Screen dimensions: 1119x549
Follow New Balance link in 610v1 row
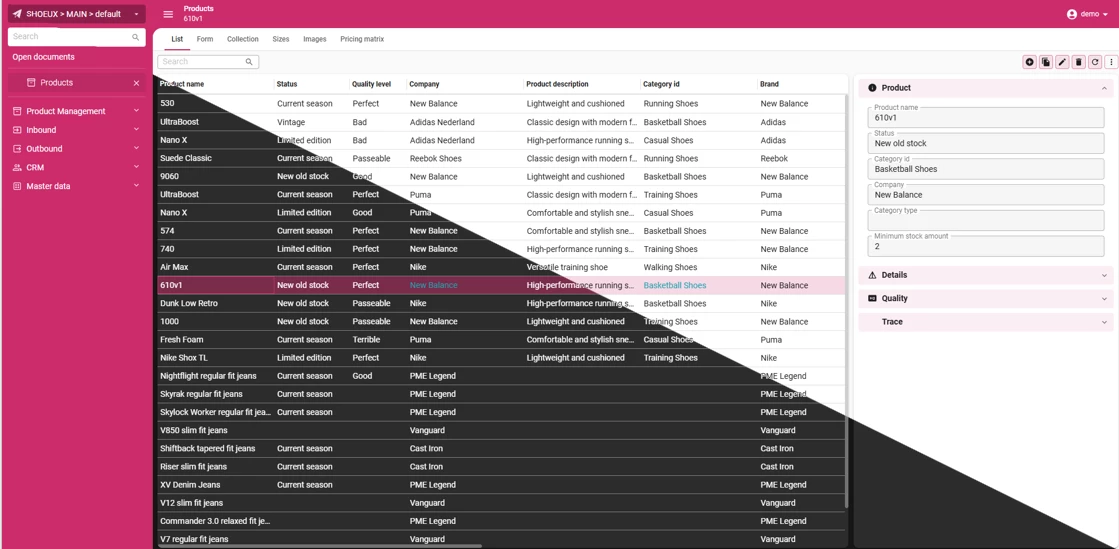tap(433, 286)
